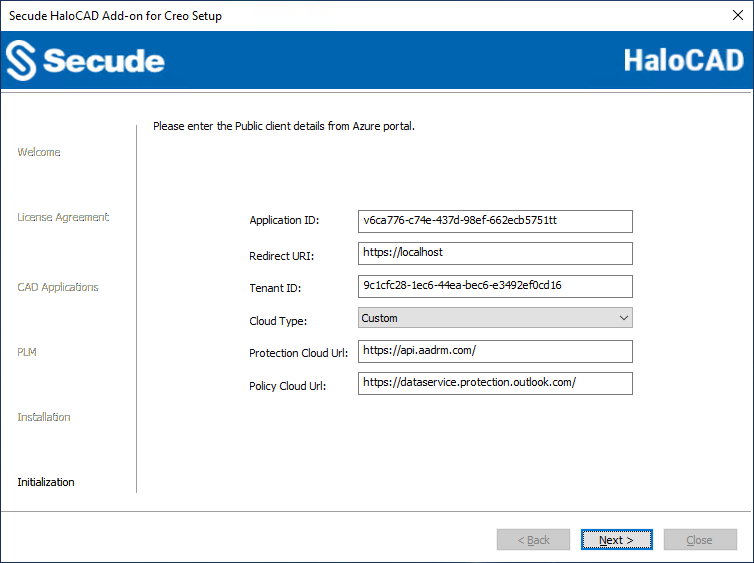Close the setup window with title bar X
Viewport: 754px width, 563px height.
pos(737,16)
